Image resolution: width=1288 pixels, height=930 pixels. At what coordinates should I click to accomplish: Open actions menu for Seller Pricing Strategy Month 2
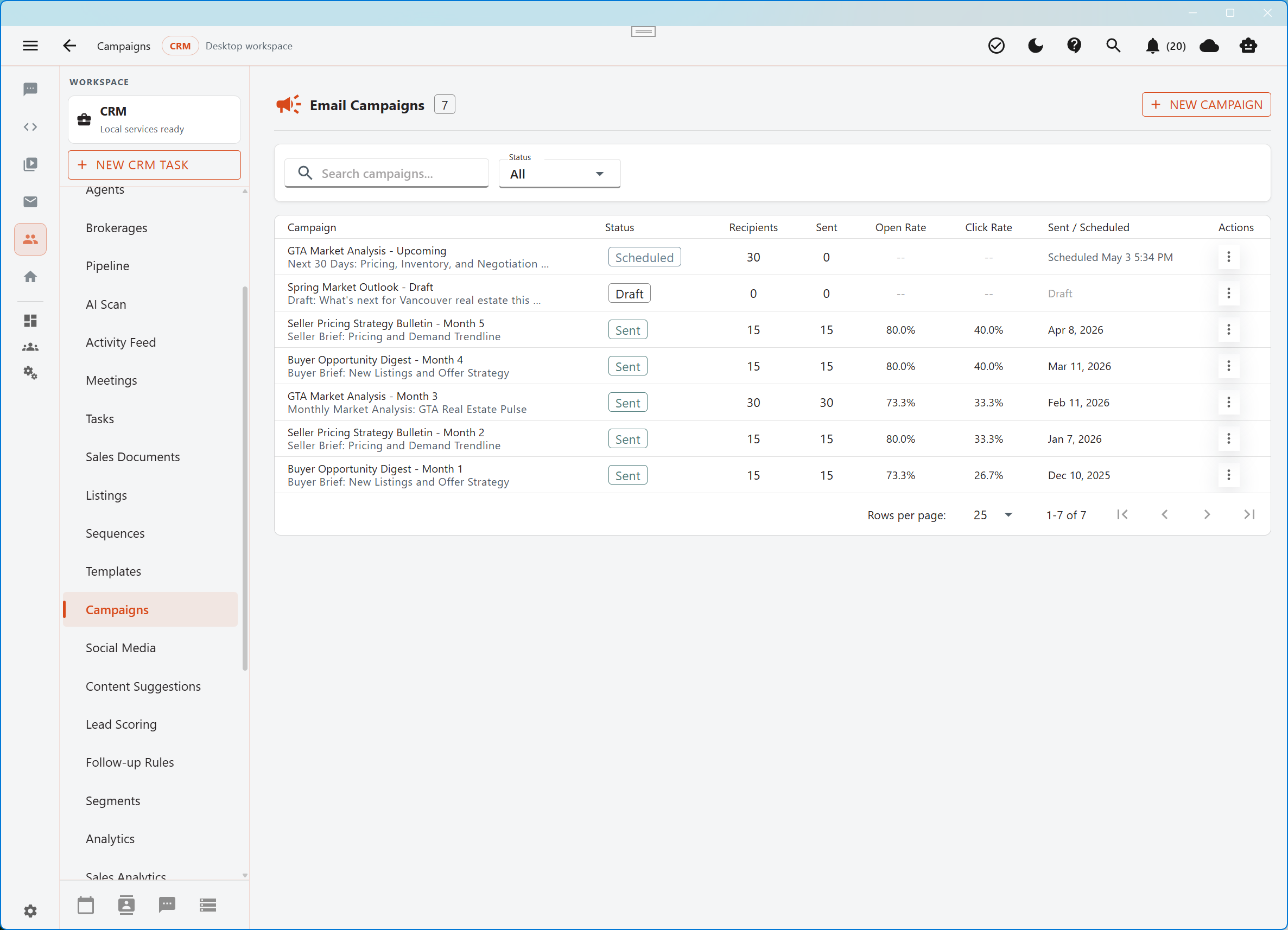pyautogui.click(x=1228, y=439)
